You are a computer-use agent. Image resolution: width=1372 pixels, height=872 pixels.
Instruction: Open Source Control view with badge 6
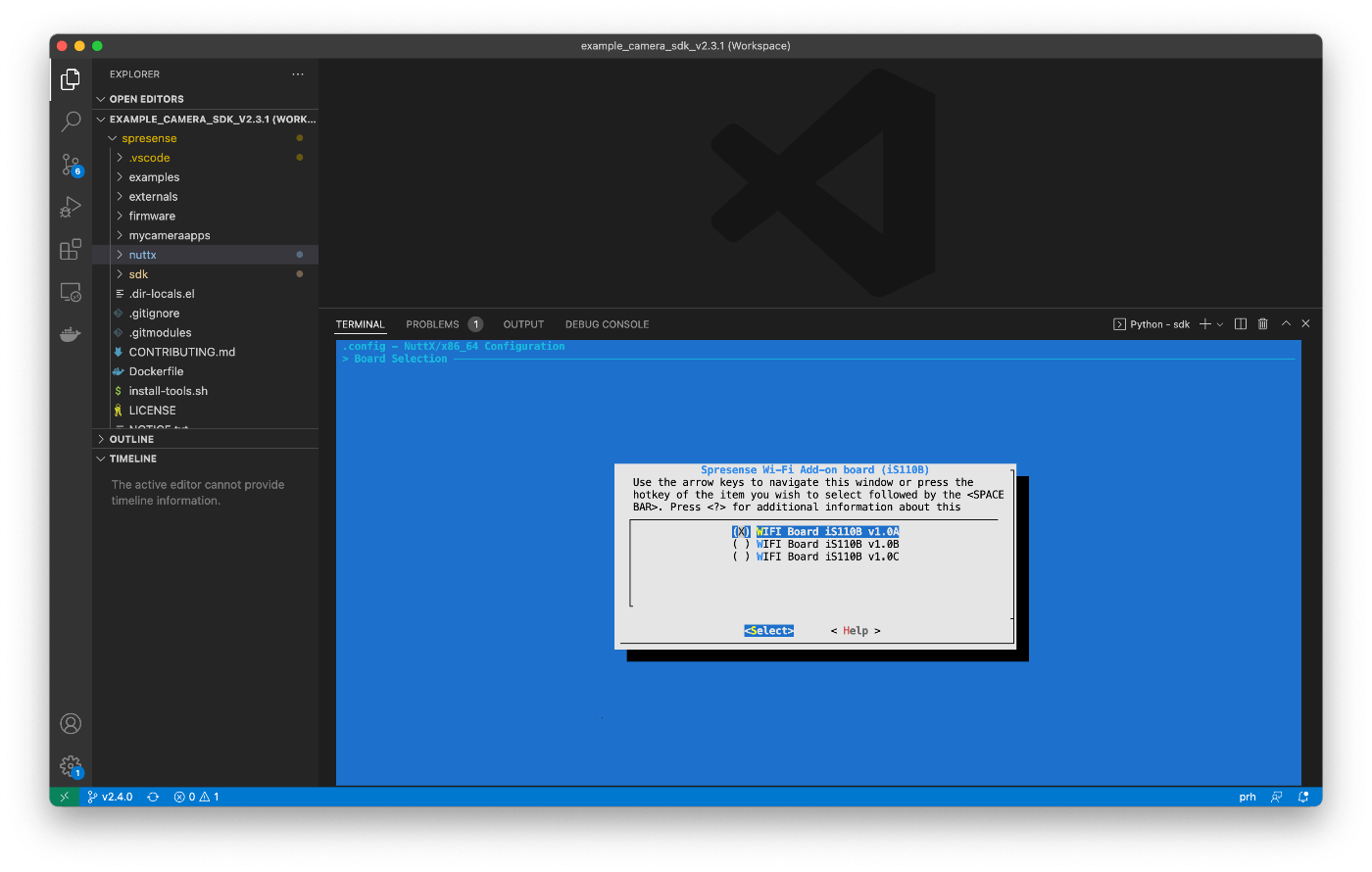71,165
